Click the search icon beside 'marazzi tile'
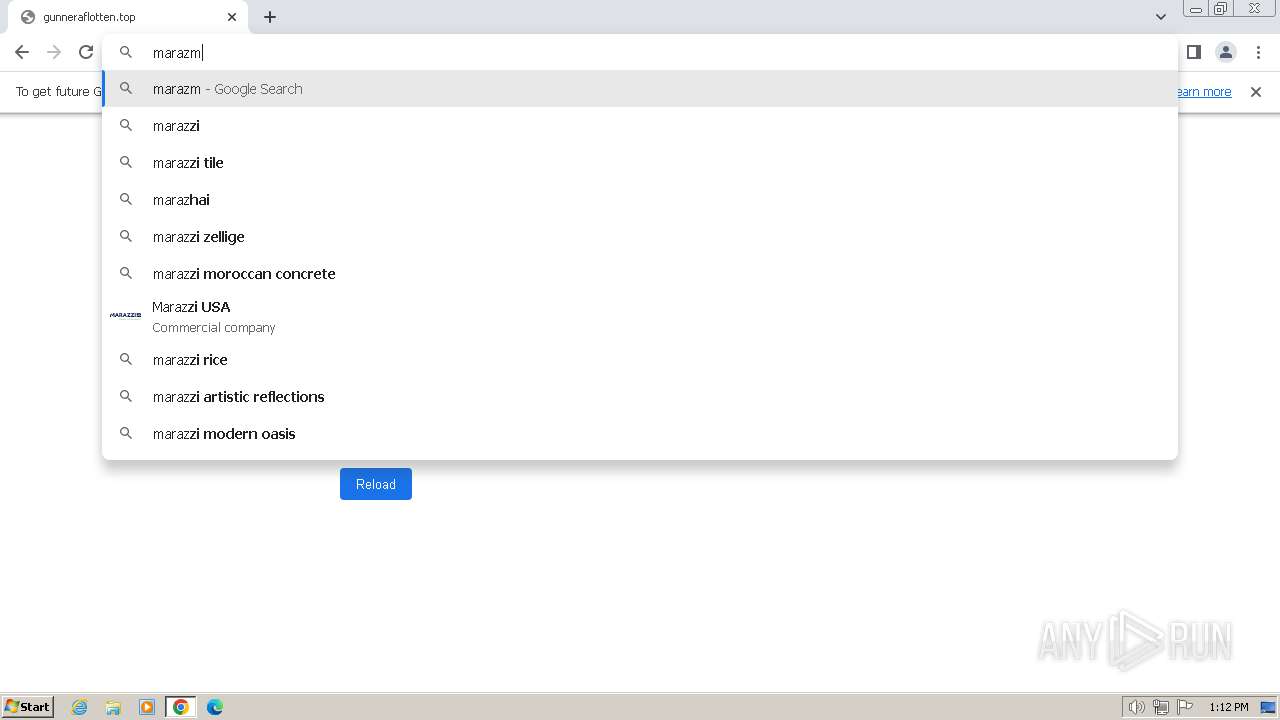 [x=126, y=162]
